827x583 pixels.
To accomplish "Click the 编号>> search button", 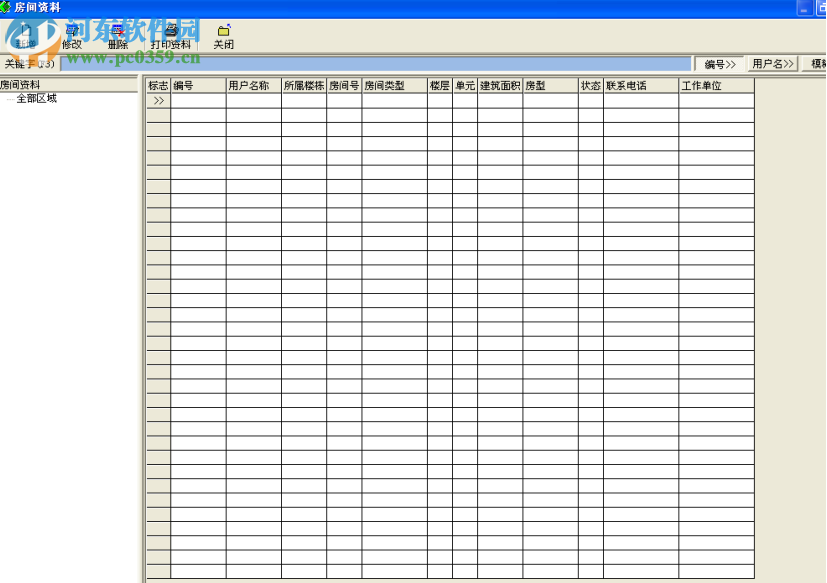I will click(x=720, y=64).
